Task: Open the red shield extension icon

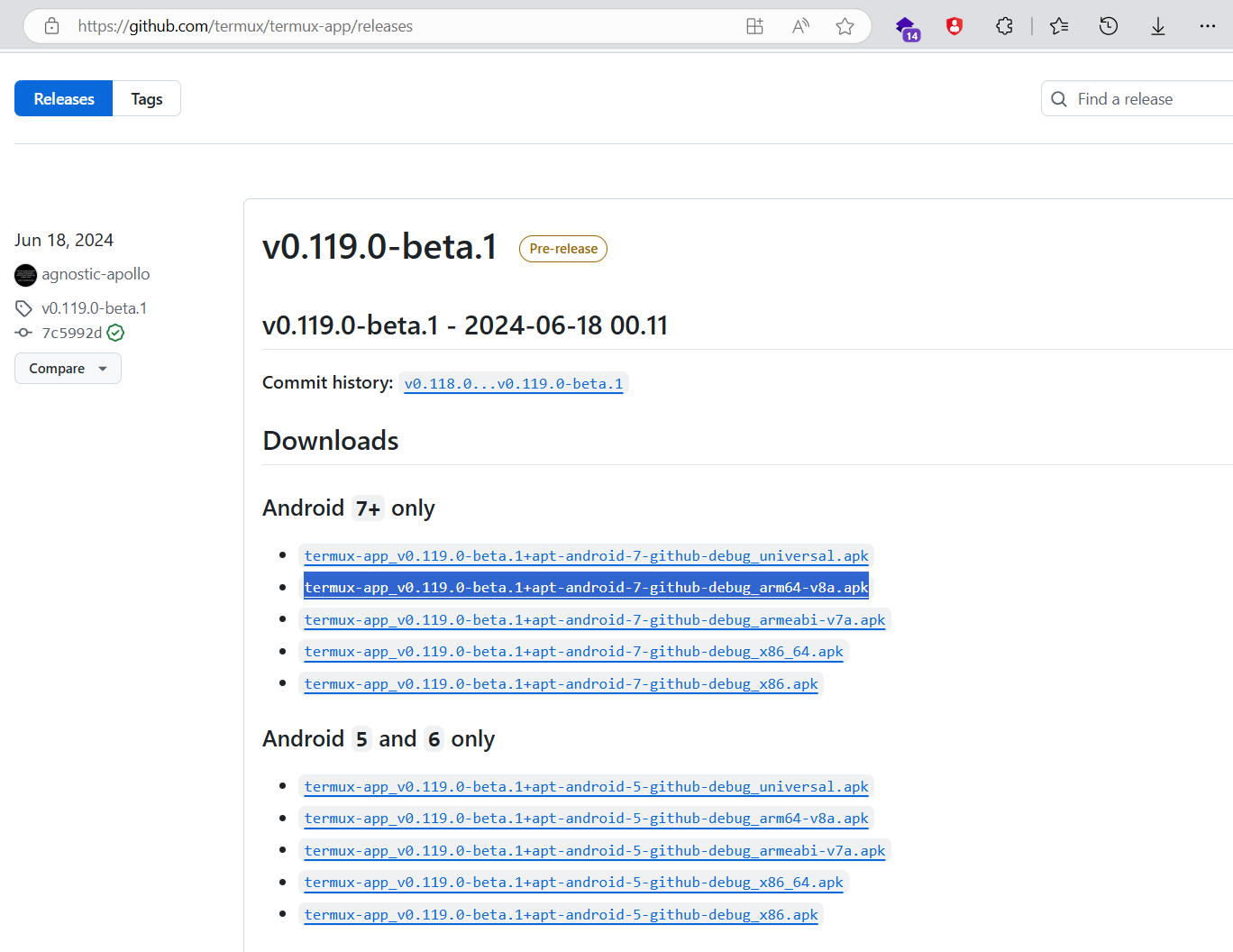Action: [954, 26]
